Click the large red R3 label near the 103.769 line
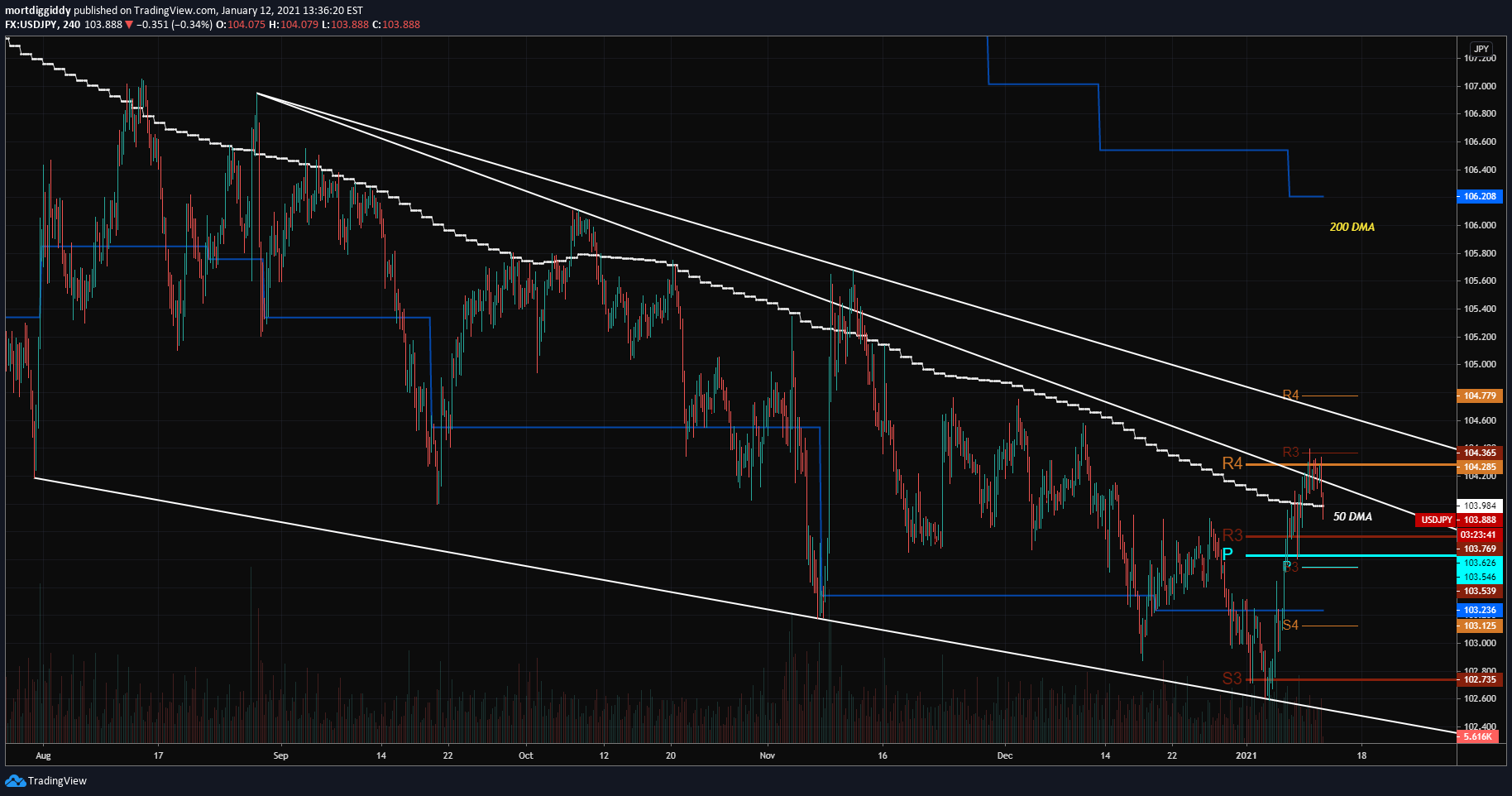Screen dimensions: 1512x796 click(1232, 535)
